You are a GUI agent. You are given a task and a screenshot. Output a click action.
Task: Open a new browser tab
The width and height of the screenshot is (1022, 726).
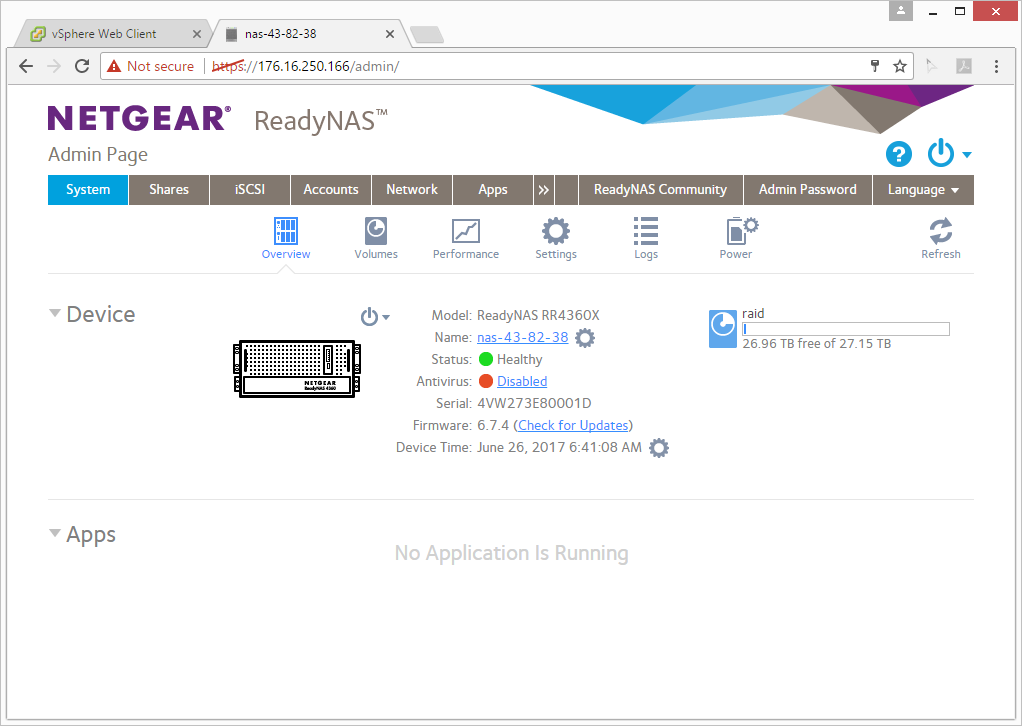point(428,35)
